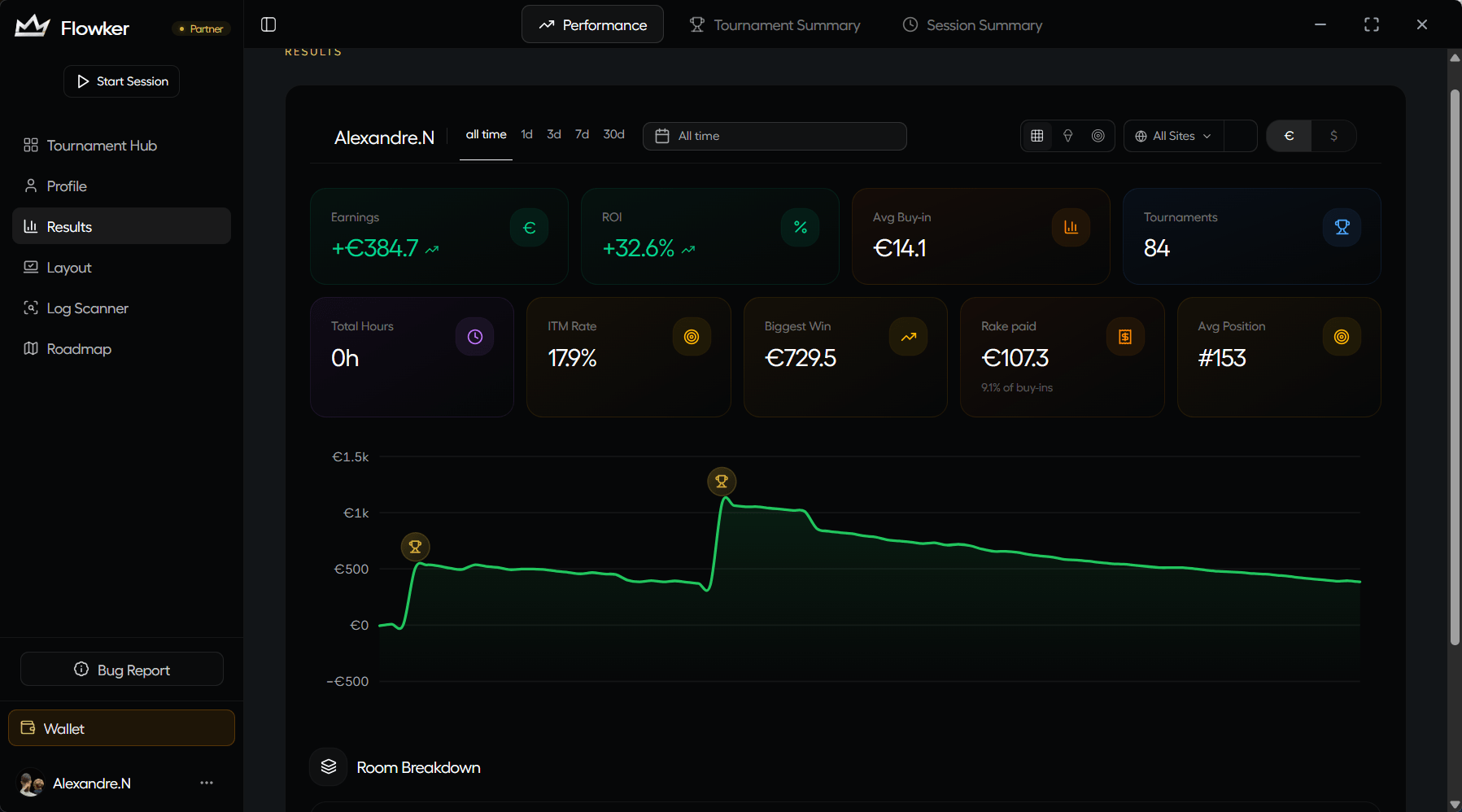Select the lightbulb view icon
Viewport: 1462px width, 812px height.
pyautogui.click(x=1068, y=136)
